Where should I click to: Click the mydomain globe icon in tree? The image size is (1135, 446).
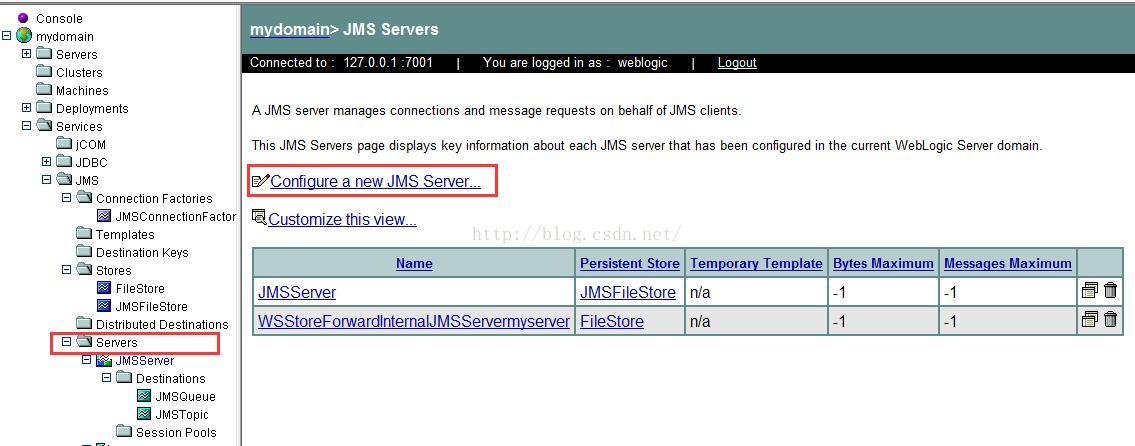[24, 36]
